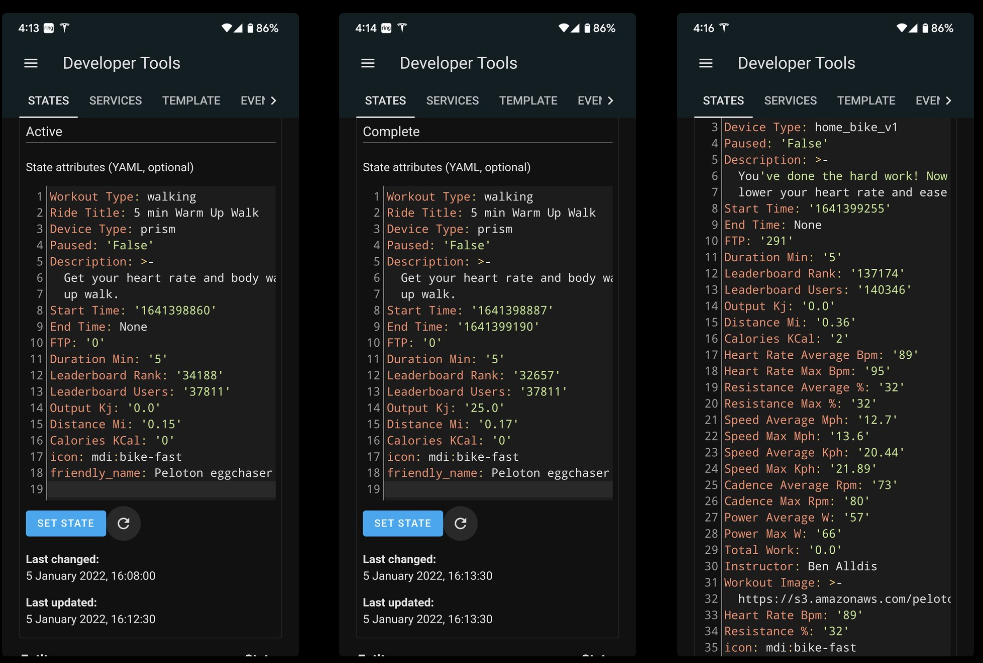Image resolution: width=983 pixels, height=663 pixels.
Task: Tap the battery icon in 4:14 status bar
Action: [x=587, y=28]
